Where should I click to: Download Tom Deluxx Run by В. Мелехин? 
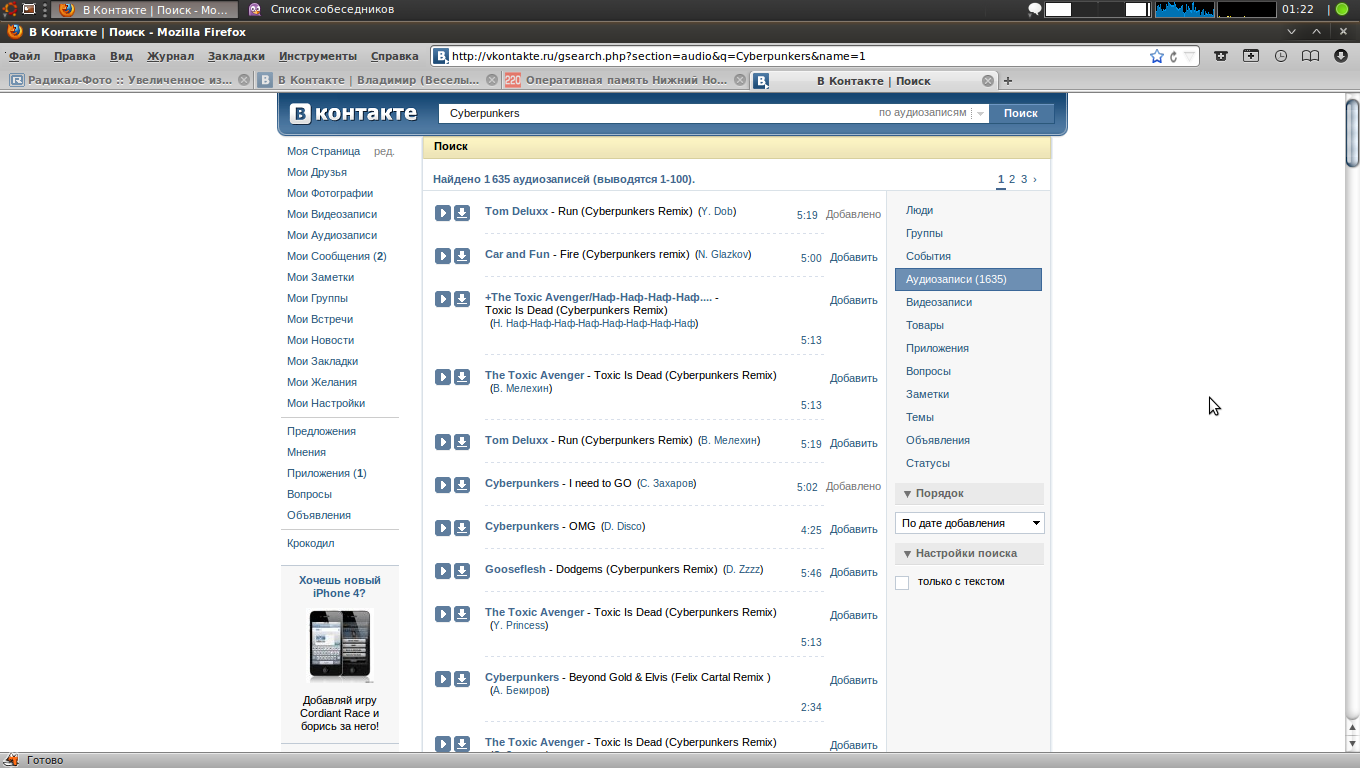(462, 442)
